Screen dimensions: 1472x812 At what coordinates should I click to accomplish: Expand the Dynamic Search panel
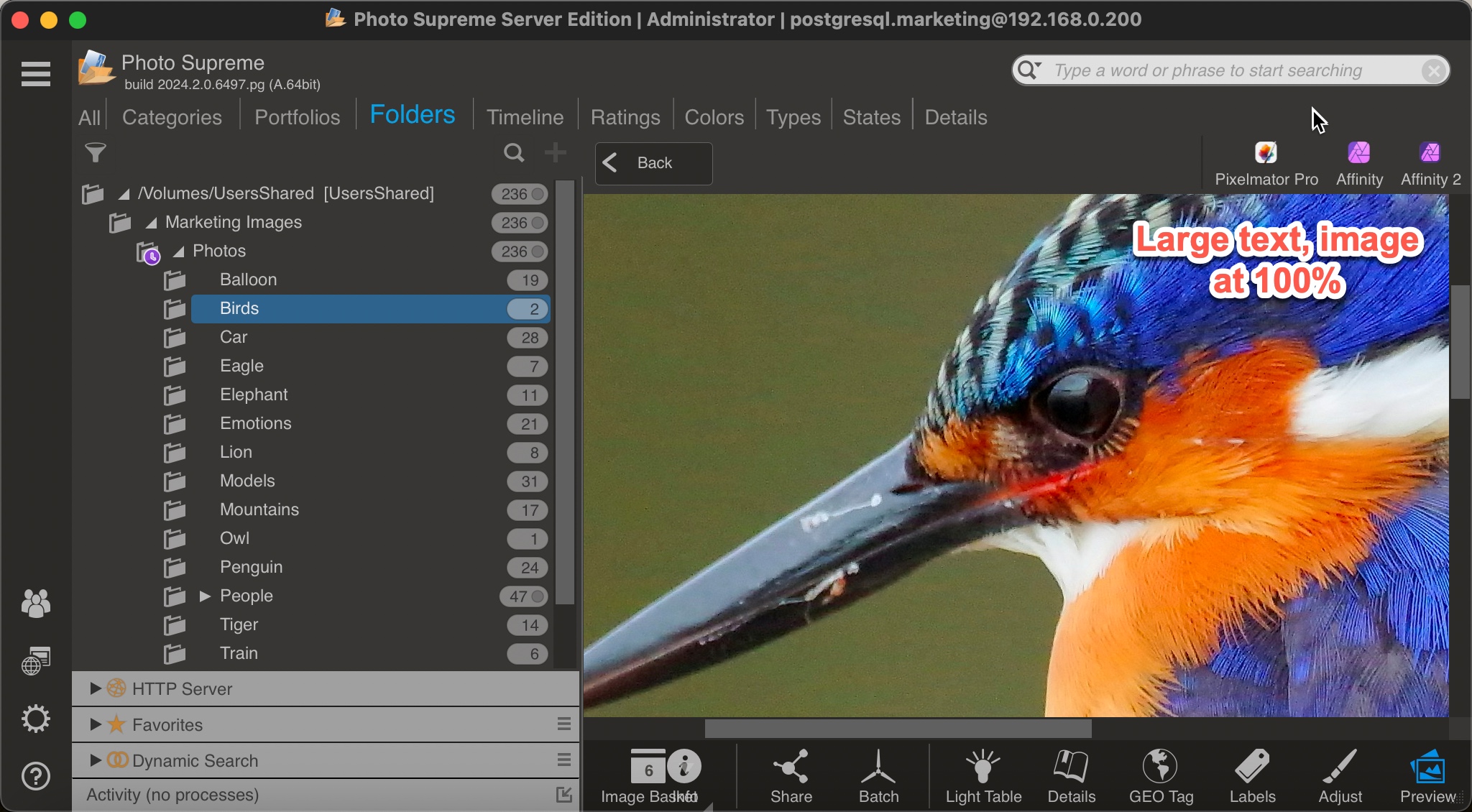(x=95, y=760)
